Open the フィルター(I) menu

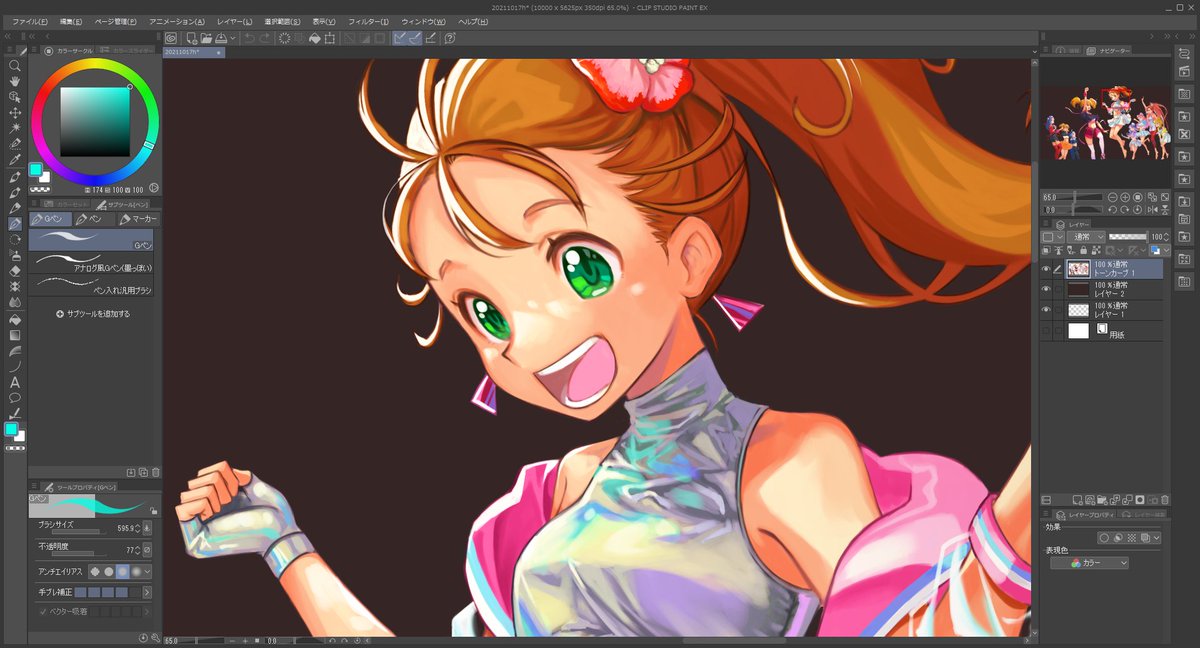point(368,21)
